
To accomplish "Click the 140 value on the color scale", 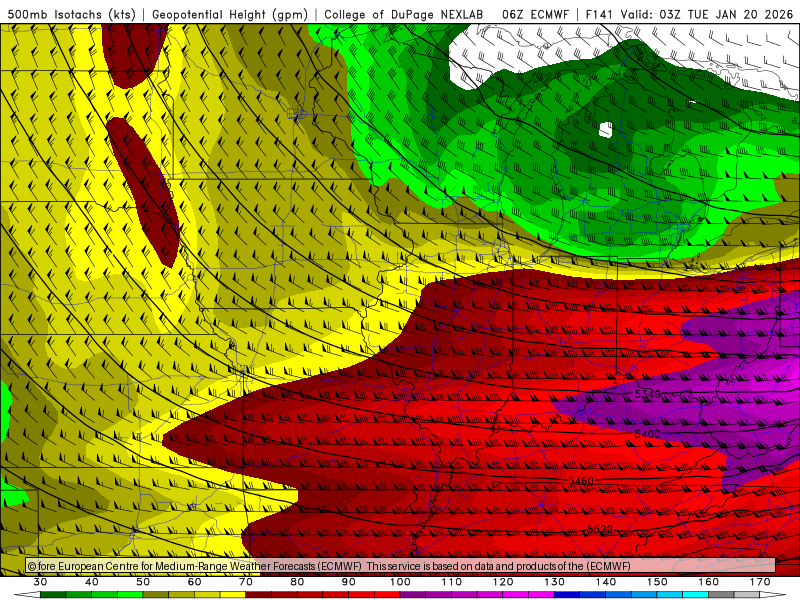I will click(606, 582).
